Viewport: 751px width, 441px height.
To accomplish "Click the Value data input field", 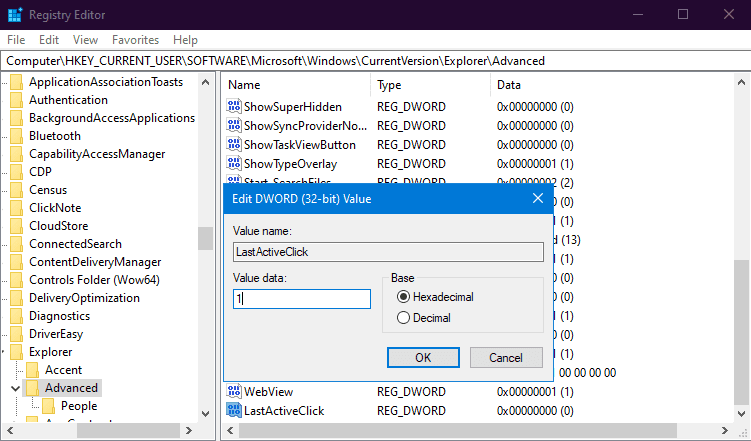I will (x=302, y=299).
